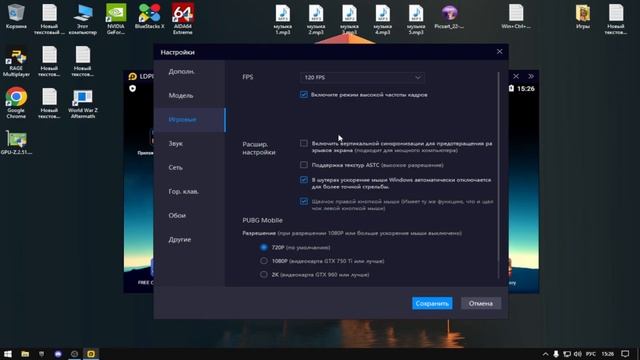This screenshot has width=640, height=360.
Task: Toggle the right mouse button click checkbox
Action: point(304,202)
